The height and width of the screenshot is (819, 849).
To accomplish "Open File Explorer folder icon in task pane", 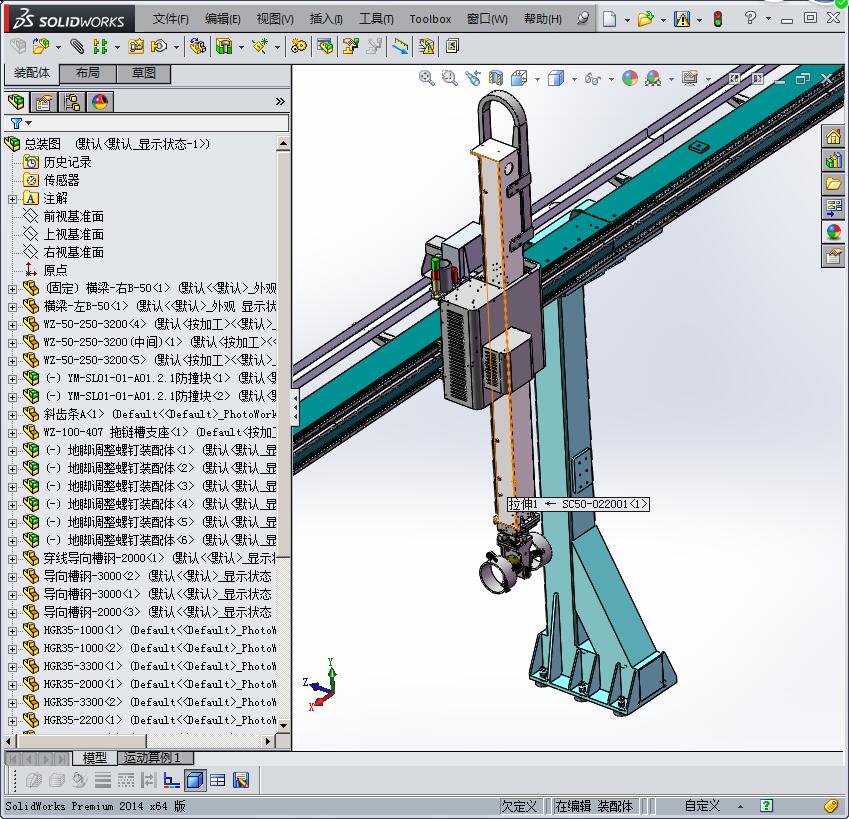I will coord(833,184).
